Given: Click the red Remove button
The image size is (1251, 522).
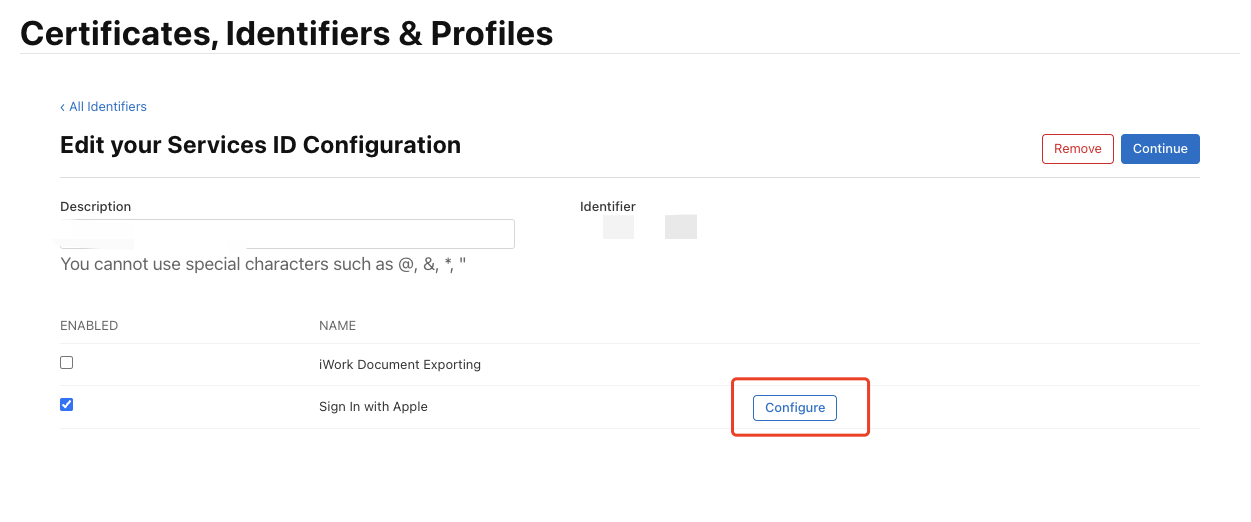Looking at the screenshot, I should coord(1077,149).
